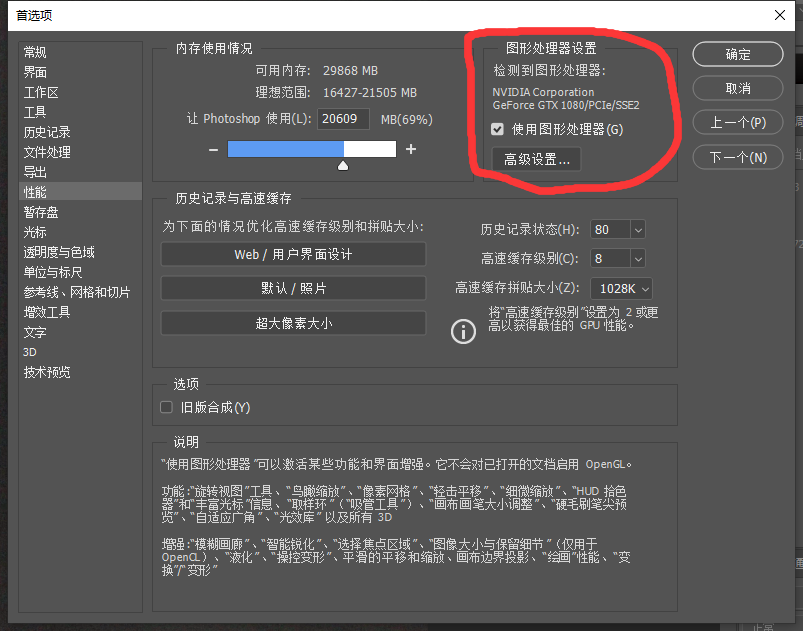Confirm settings with the 确定 button
This screenshot has width=803, height=631.
tap(737, 54)
